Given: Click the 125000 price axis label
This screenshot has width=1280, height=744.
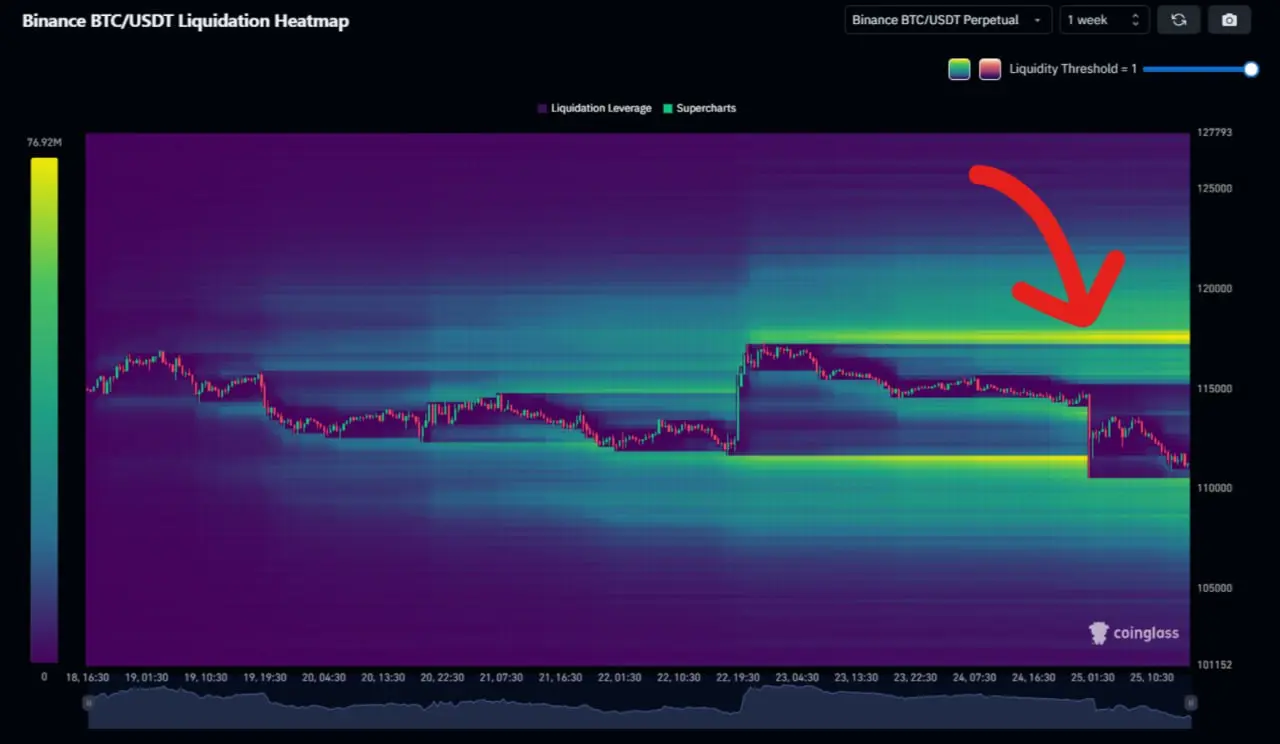Looking at the screenshot, I should [x=1214, y=188].
